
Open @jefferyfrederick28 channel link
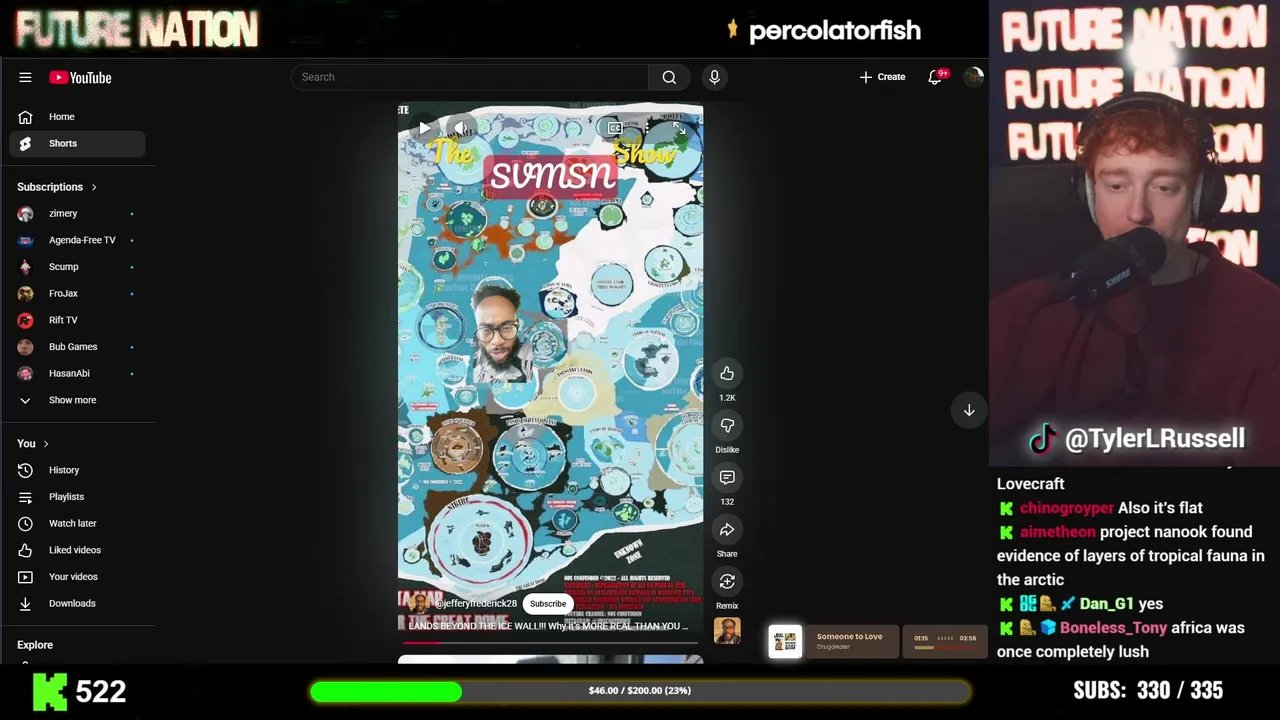(x=476, y=604)
